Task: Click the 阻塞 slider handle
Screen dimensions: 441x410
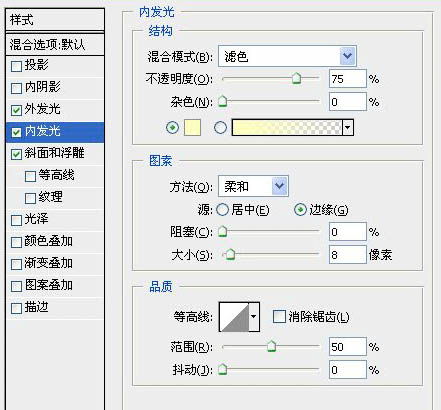Action: click(222, 231)
